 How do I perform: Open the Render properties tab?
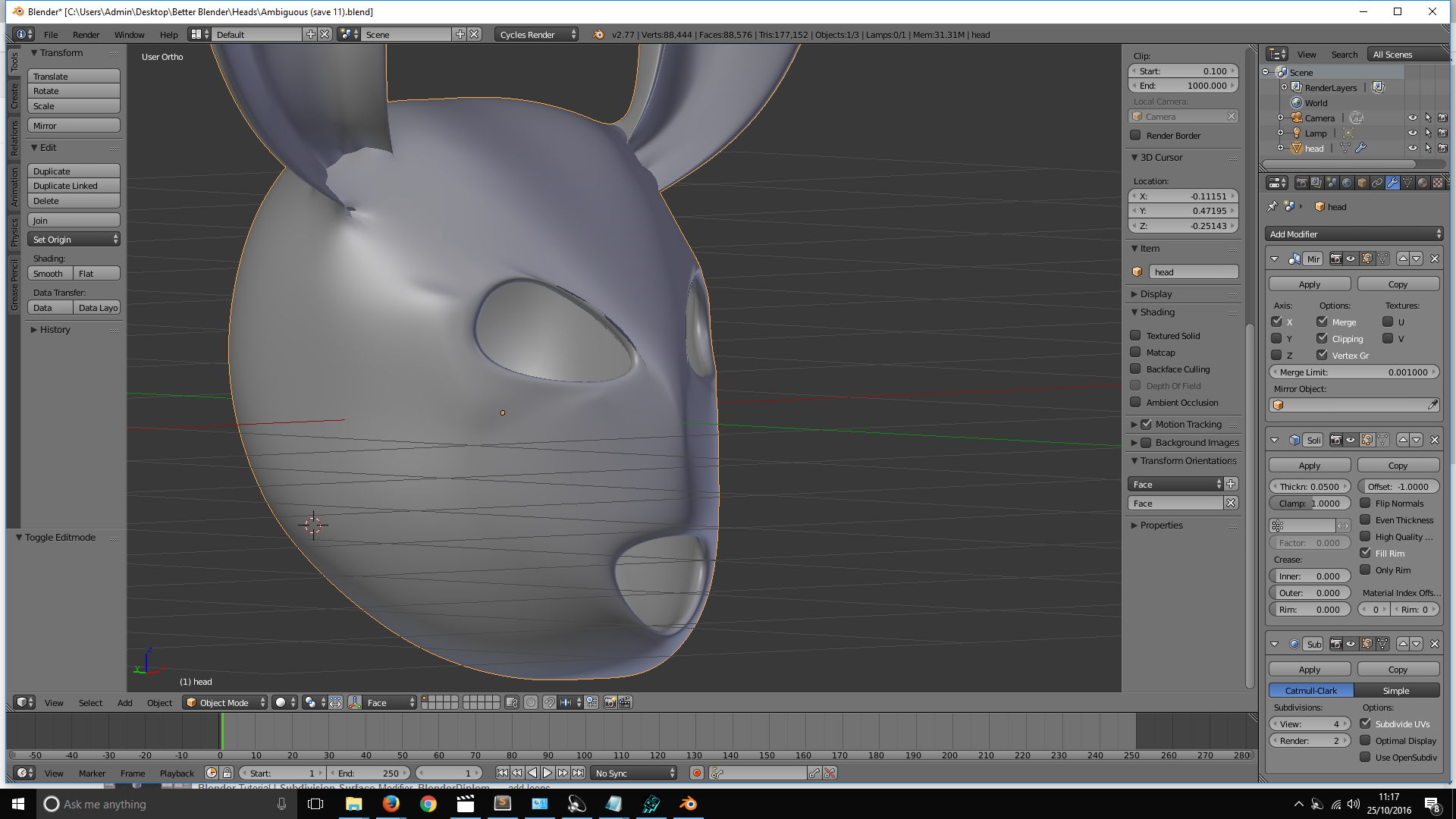tap(1301, 183)
